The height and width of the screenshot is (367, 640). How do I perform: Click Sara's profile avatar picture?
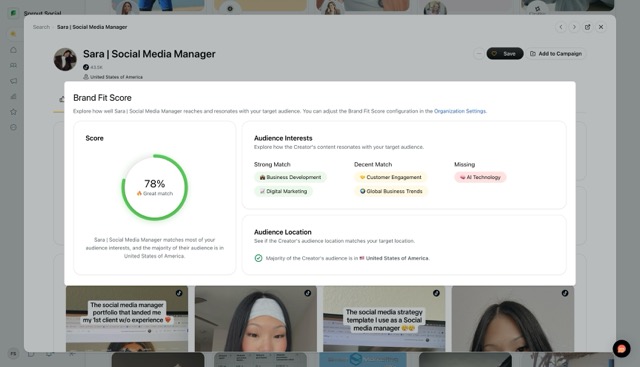point(65,60)
